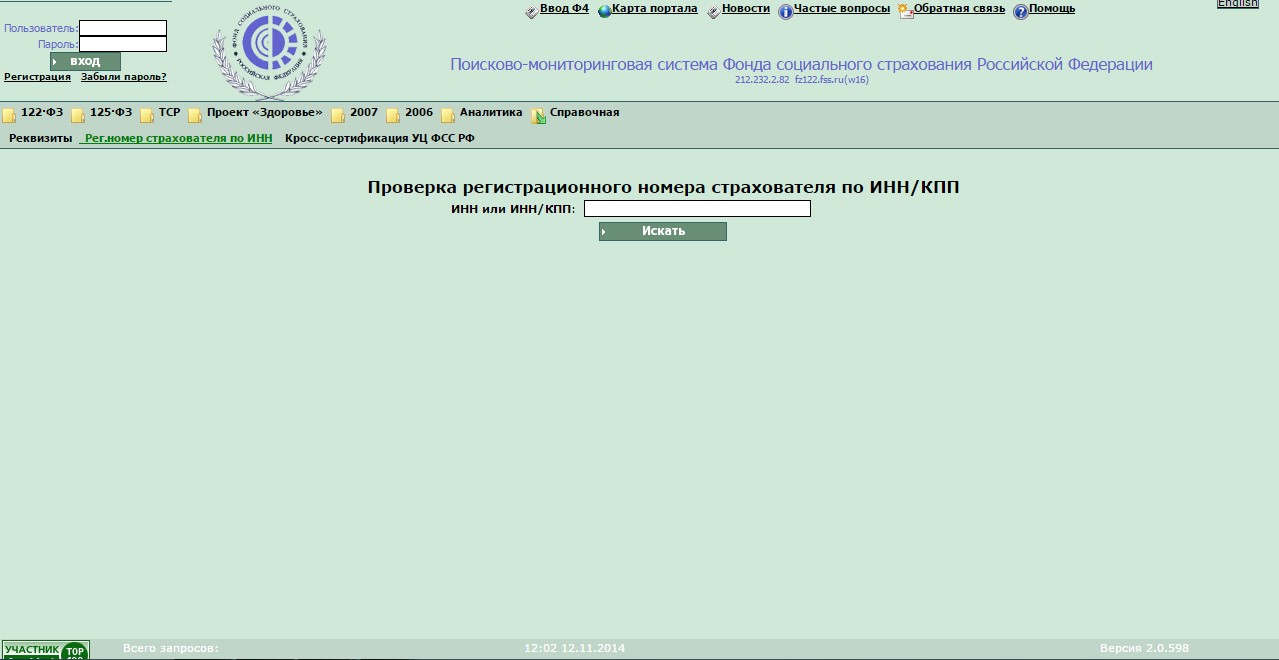Click the info icon beside Частые вопросы
This screenshot has width=1279, height=660.
(x=785, y=11)
